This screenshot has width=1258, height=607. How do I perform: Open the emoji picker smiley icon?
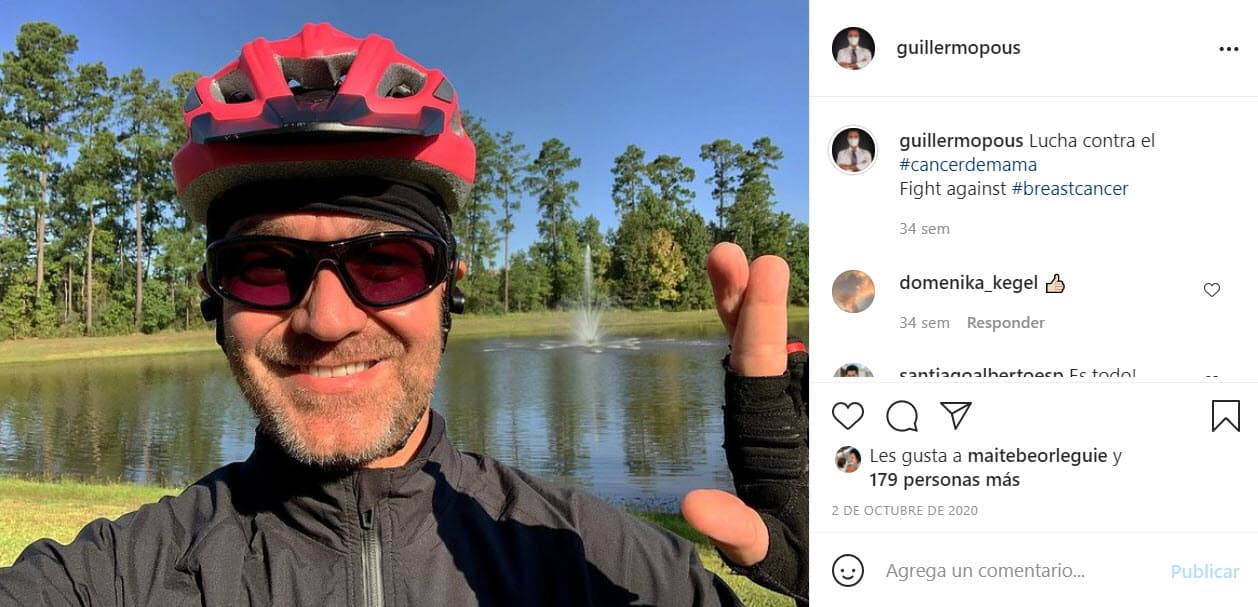pyautogui.click(x=848, y=570)
